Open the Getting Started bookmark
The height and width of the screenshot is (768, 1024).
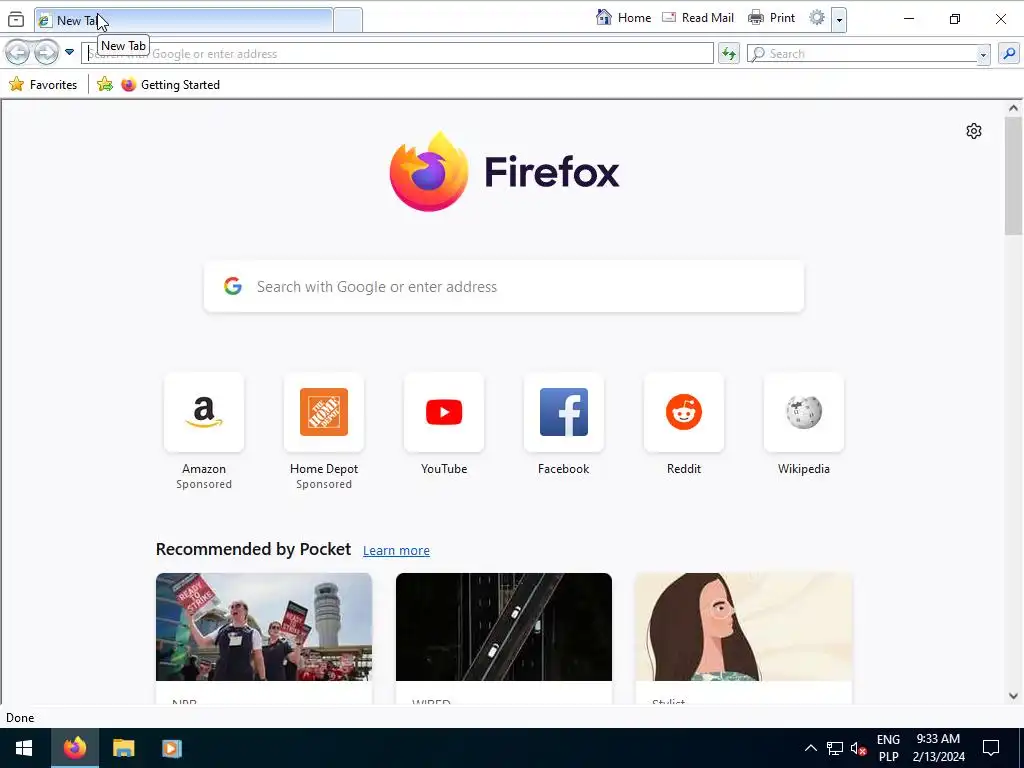(x=170, y=84)
